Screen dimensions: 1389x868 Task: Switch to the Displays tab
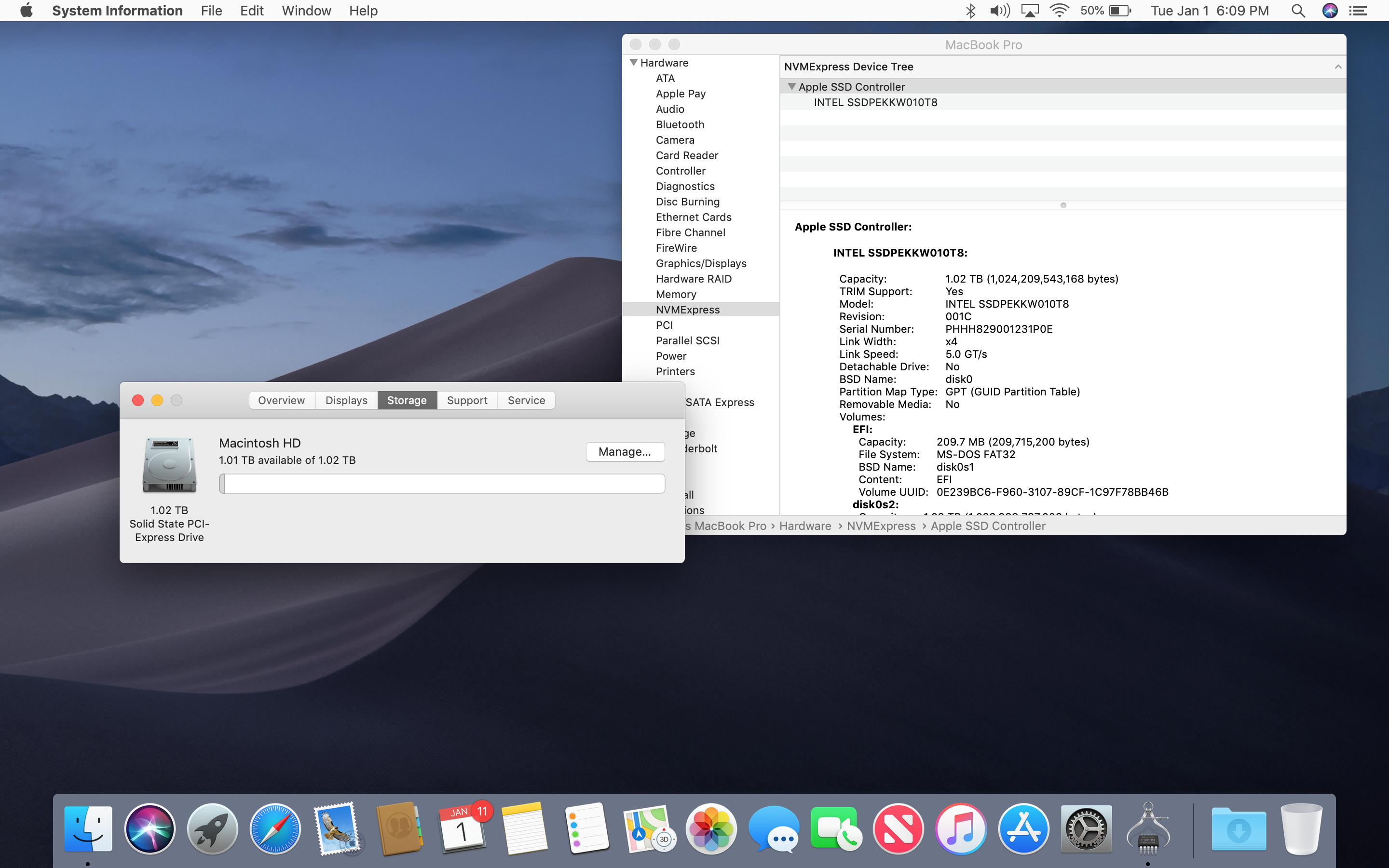tap(346, 400)
